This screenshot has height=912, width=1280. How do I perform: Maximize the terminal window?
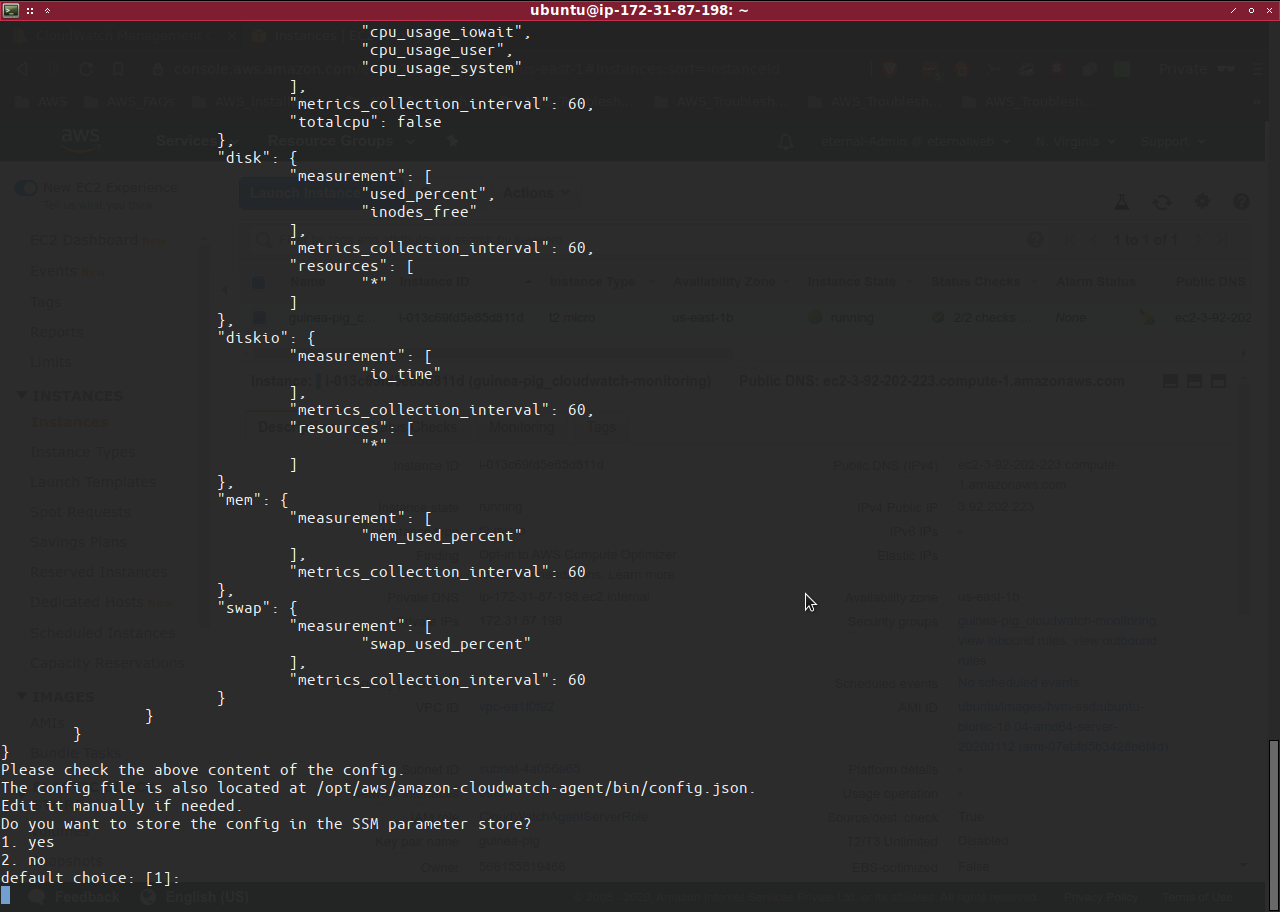(1251, 10)
